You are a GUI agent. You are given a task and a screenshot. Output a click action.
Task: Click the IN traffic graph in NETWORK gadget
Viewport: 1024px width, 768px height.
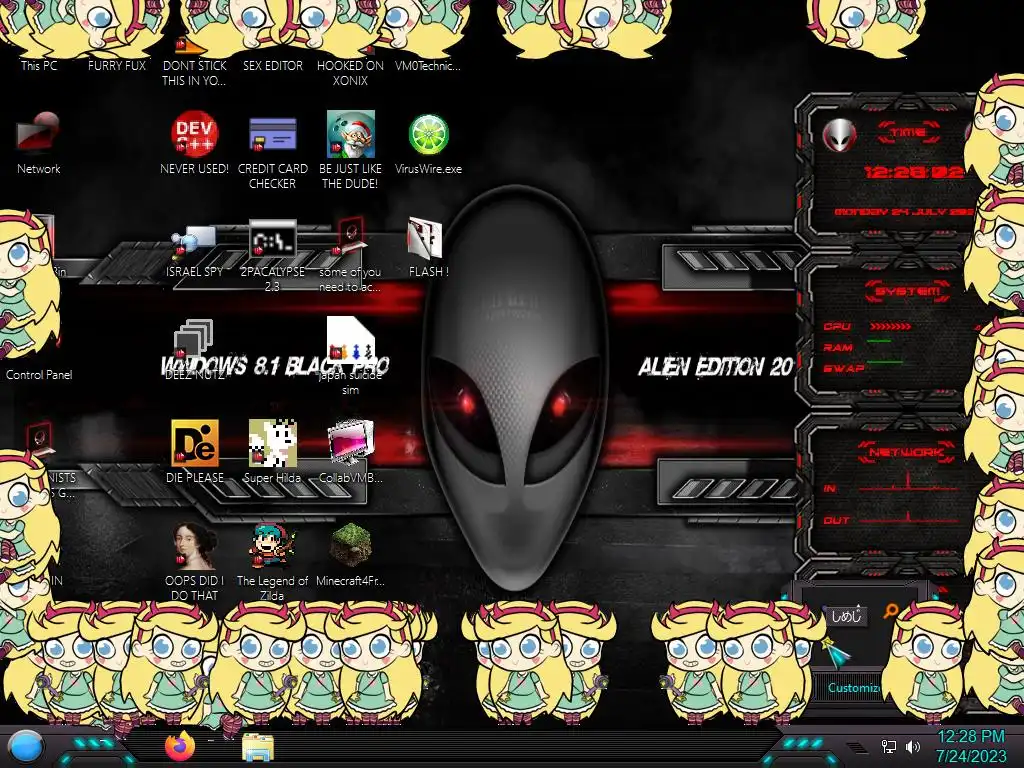point(908,481)
